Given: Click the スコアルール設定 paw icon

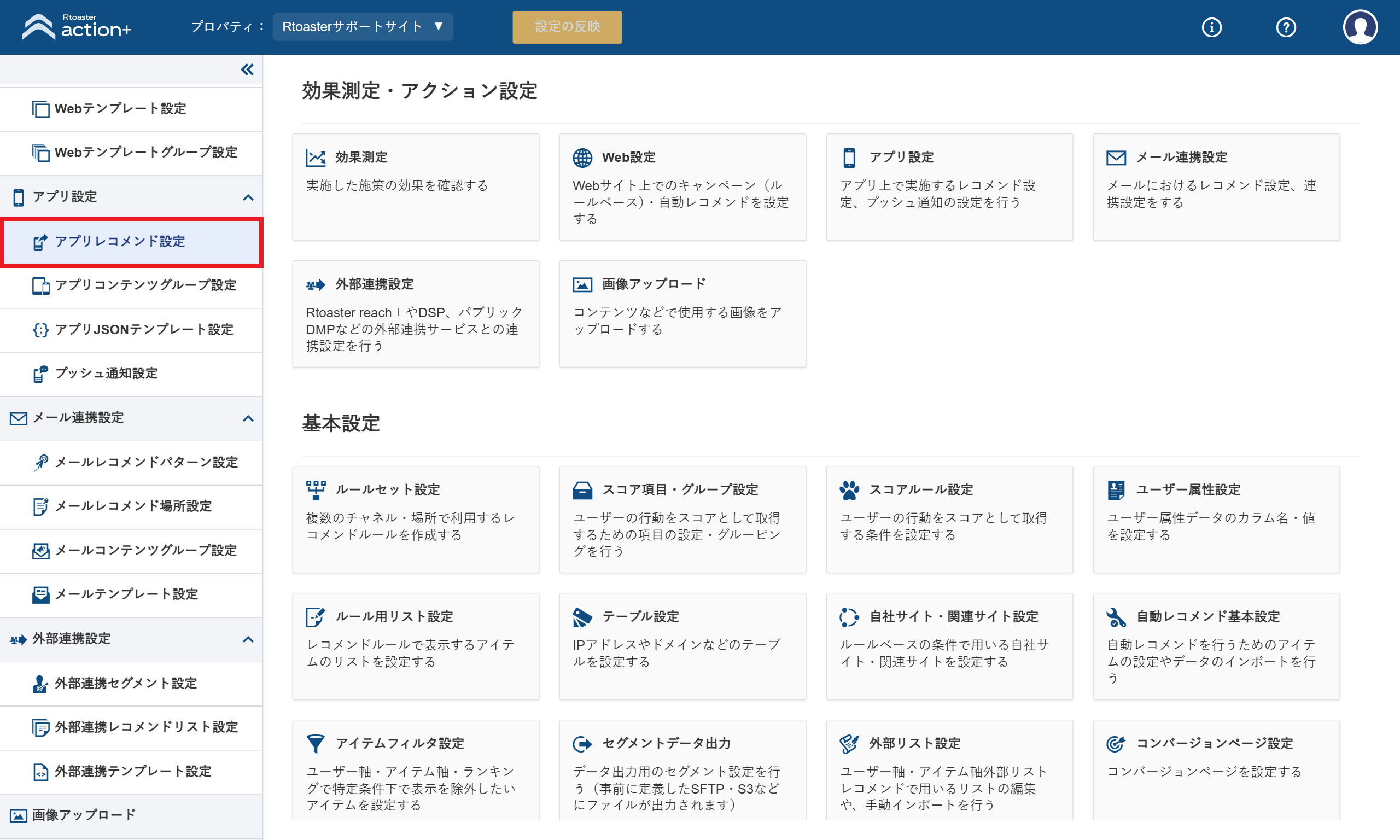Looking at the screenshot, I should tap(849, 490).
